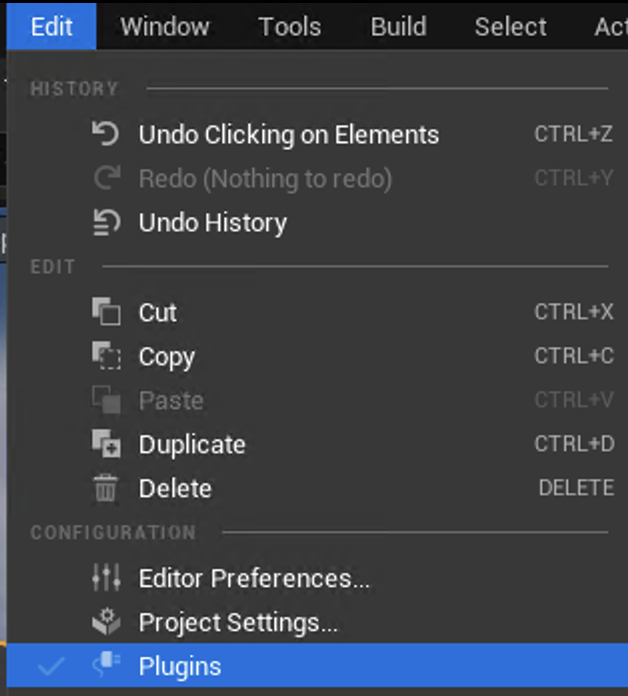Viewport: 628px width, 696px height.
Task: Choose Editor Preferences... option
Action: 254,578
